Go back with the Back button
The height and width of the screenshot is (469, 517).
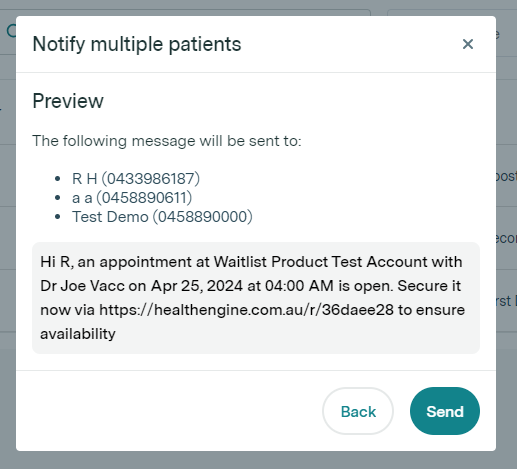(x=358, y=411)
